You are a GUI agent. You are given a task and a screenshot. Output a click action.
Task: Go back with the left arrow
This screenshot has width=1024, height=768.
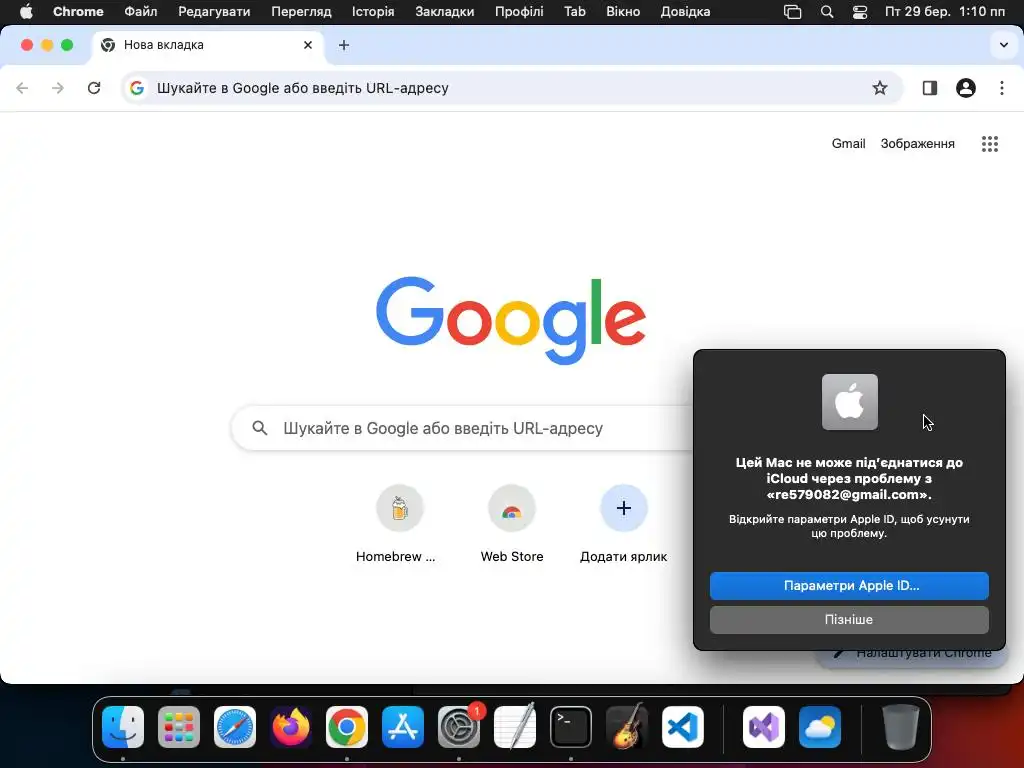22,88
